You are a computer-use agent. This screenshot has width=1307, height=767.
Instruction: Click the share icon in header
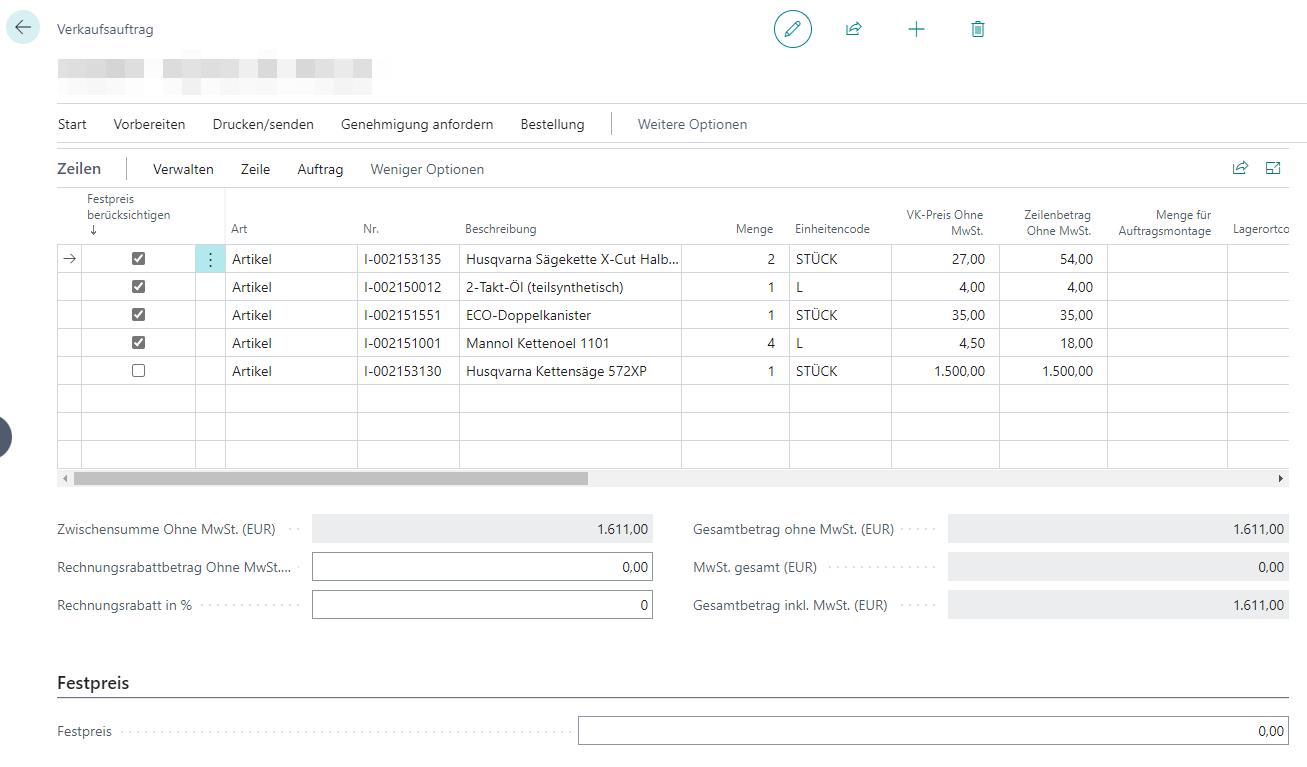(853, 30)
